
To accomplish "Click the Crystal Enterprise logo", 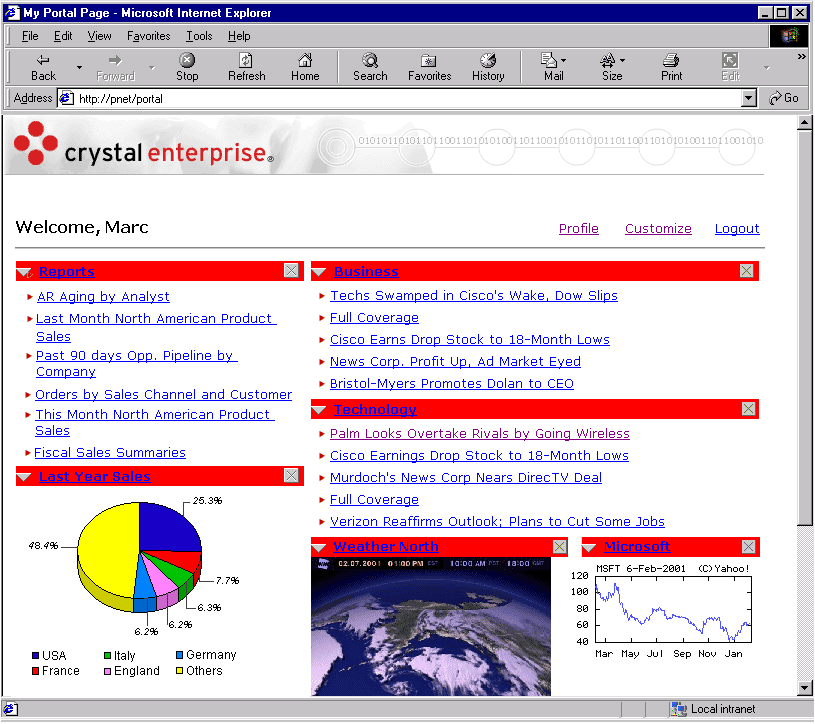I will (143, 144).
